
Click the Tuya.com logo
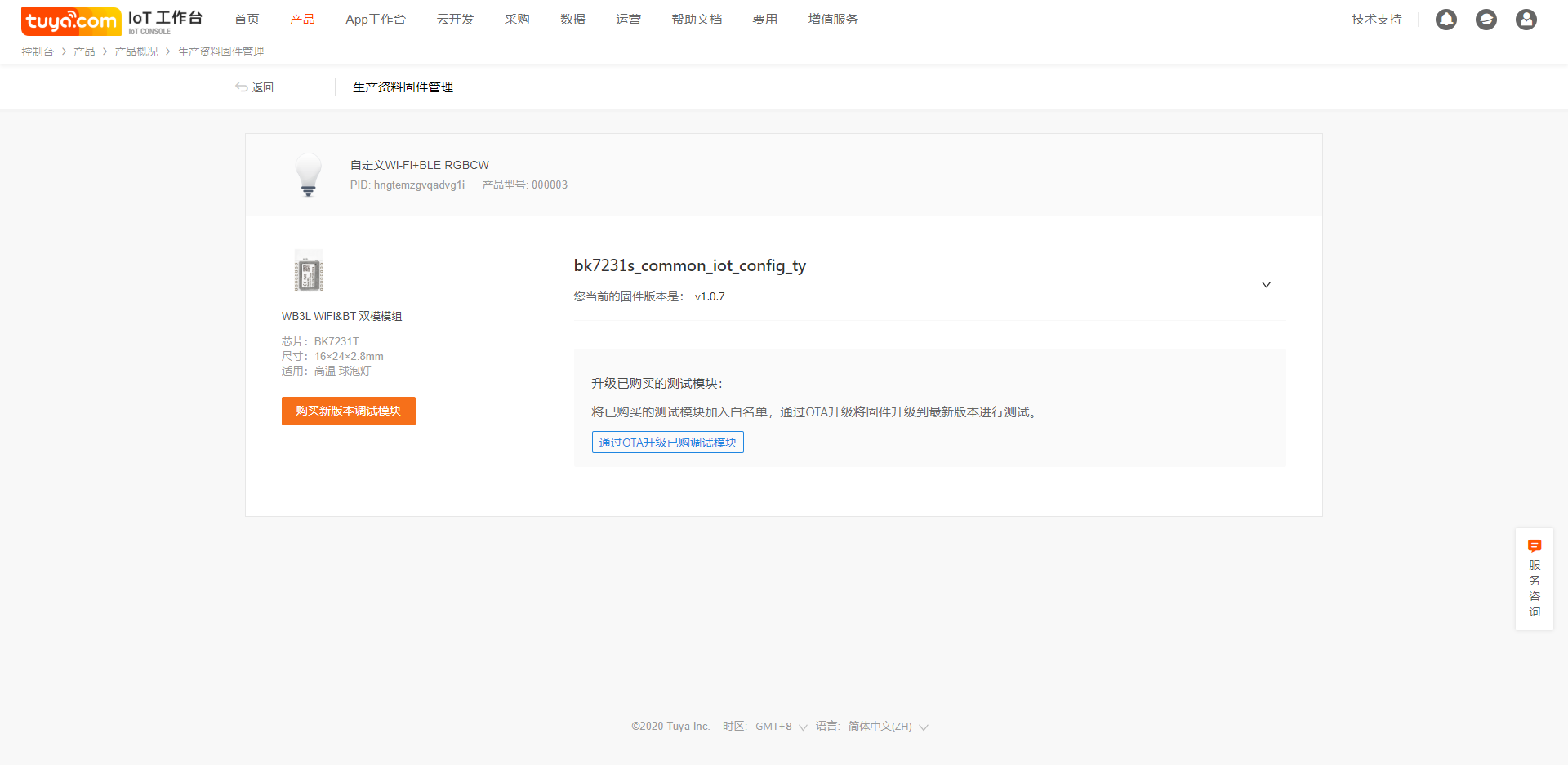click(x=71, y=21)
